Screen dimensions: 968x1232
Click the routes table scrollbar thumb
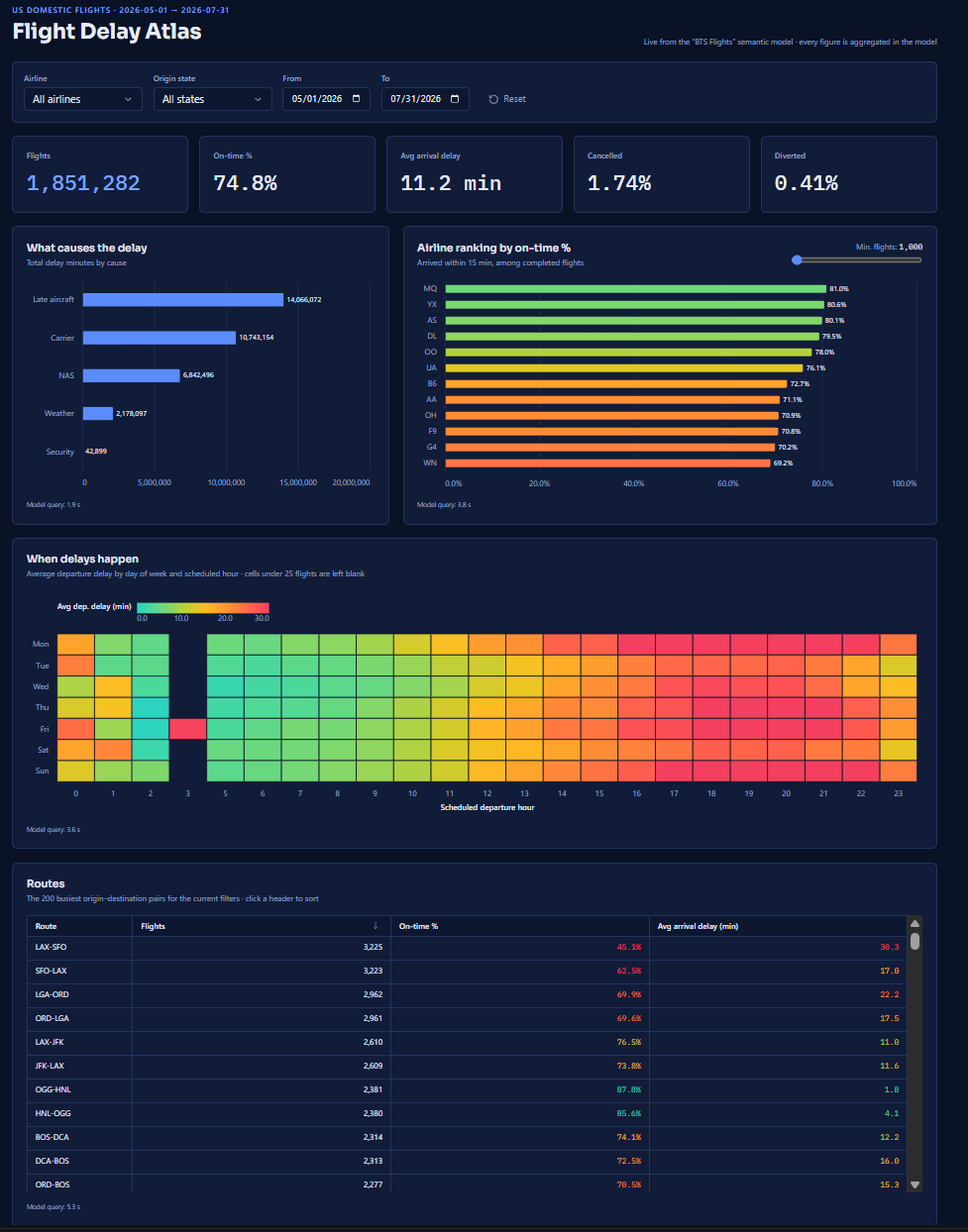point(914,941)
